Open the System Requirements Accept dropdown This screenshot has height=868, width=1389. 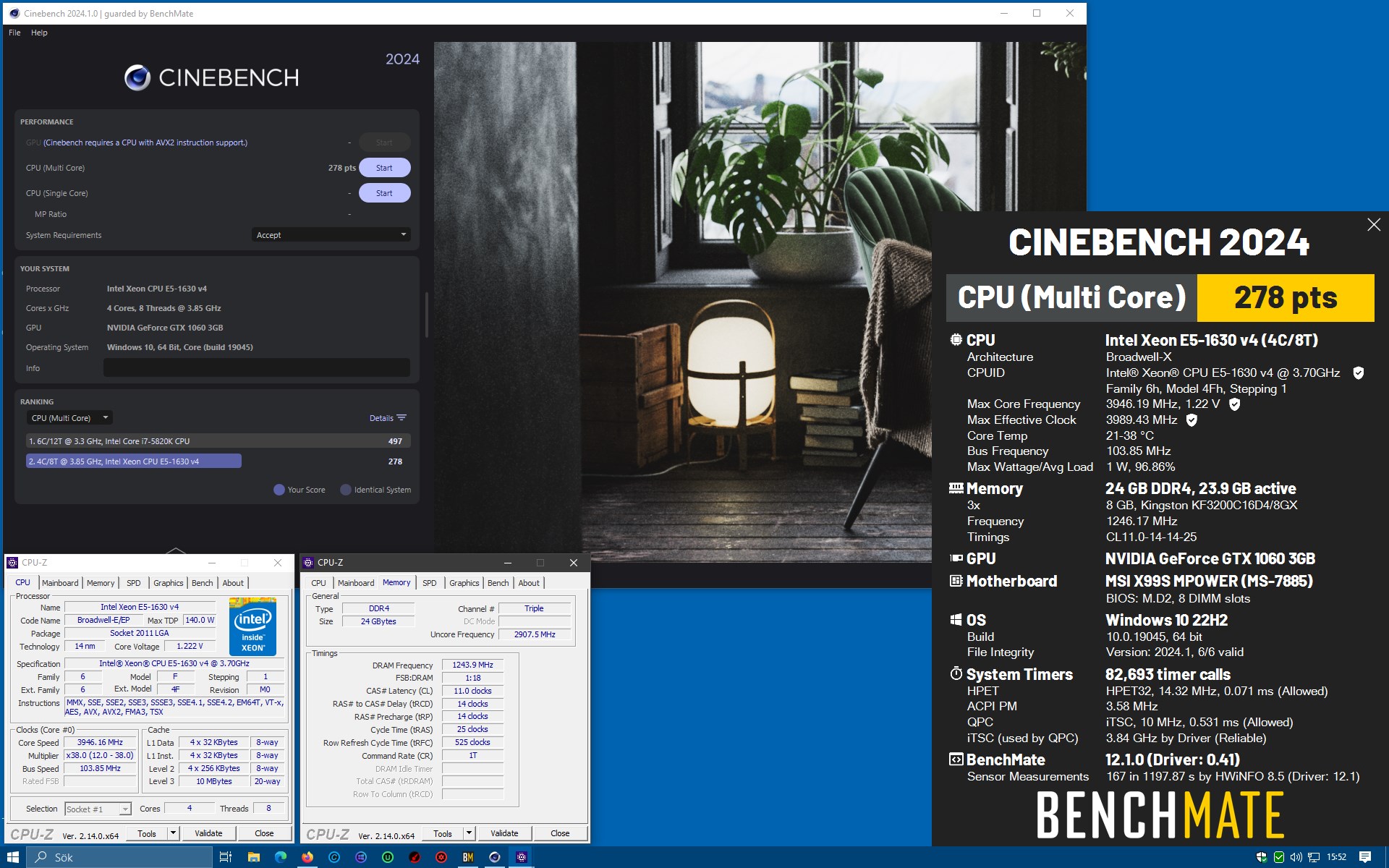click(x=331, y=235)
